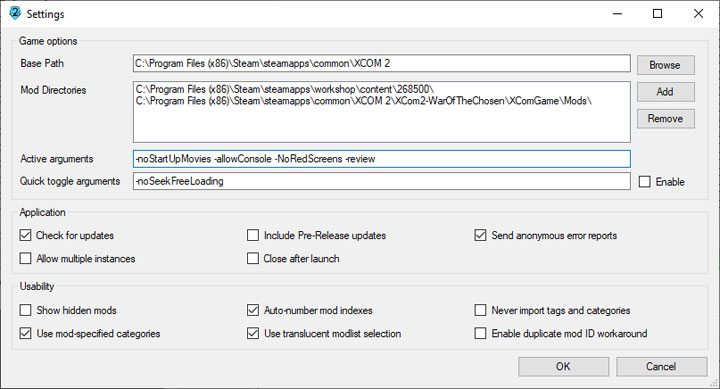
Task: Uncheck Check for updates
Action: (25, 236)
